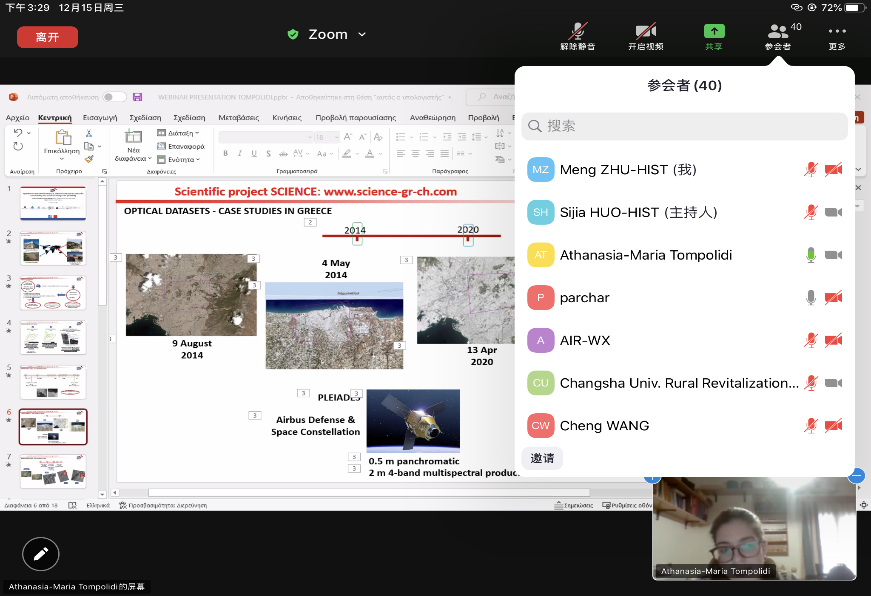Image resolution: width=871 pixels, height=596 pixels.
Task: Increase font size with the larger A
Action: tap(348, 137)
